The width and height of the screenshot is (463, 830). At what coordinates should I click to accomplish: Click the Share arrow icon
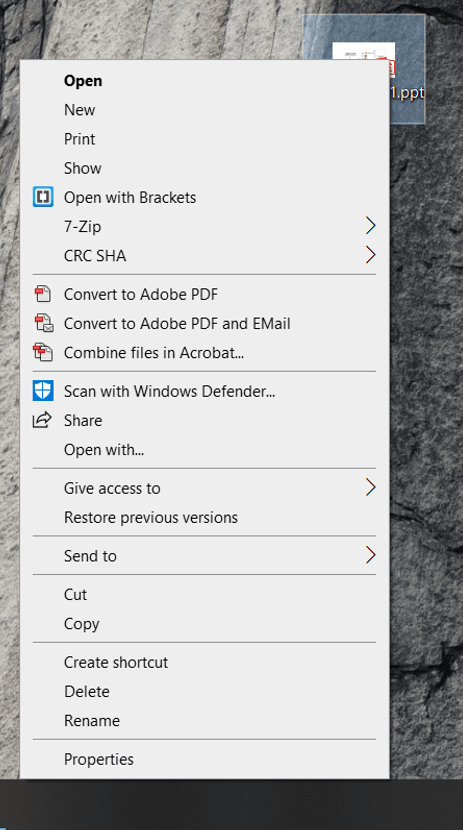pyautogui.click(x=42, y=420)
